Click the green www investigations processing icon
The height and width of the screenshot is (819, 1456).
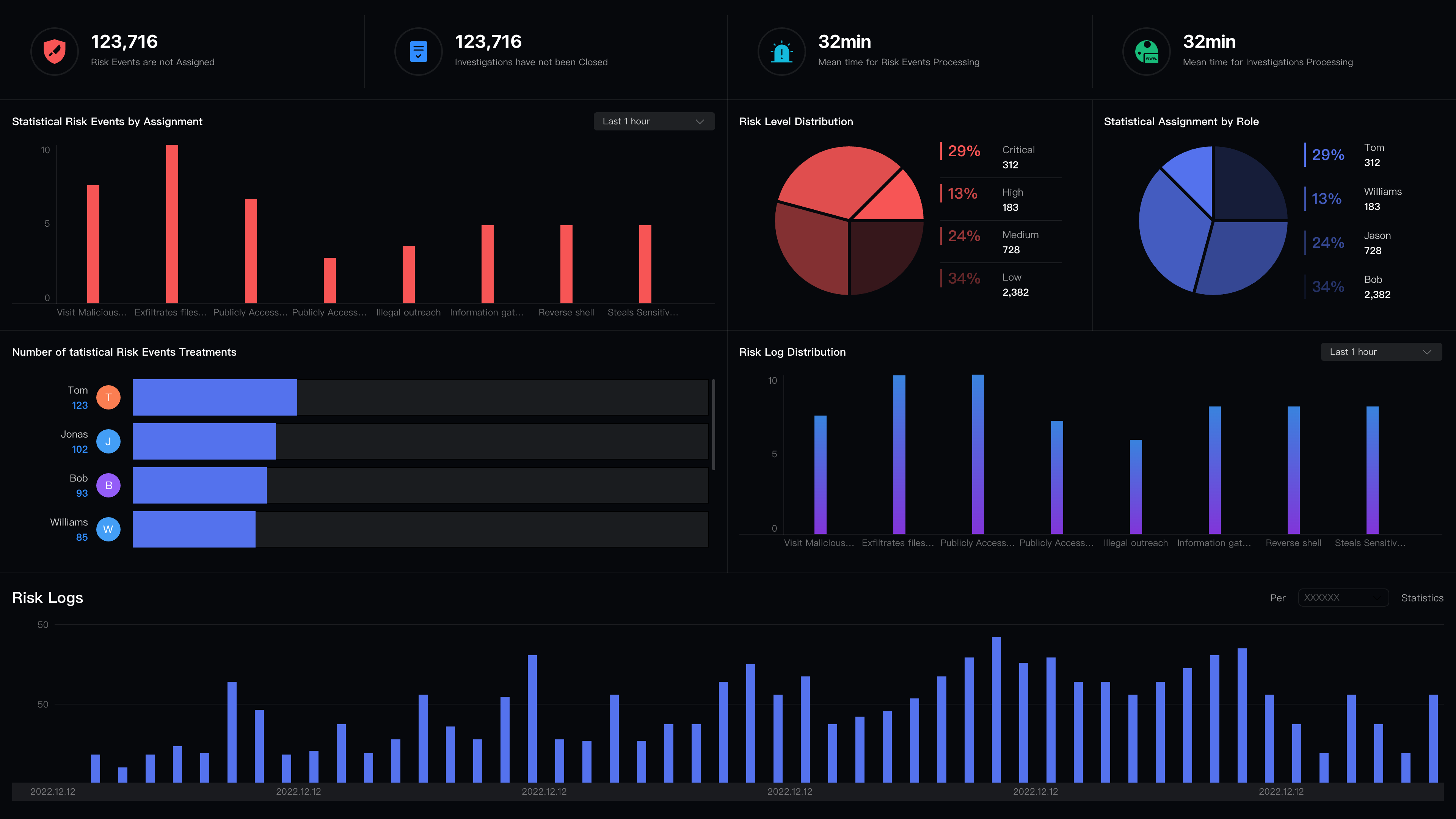pyautogui.click(x=1146, y=52)
